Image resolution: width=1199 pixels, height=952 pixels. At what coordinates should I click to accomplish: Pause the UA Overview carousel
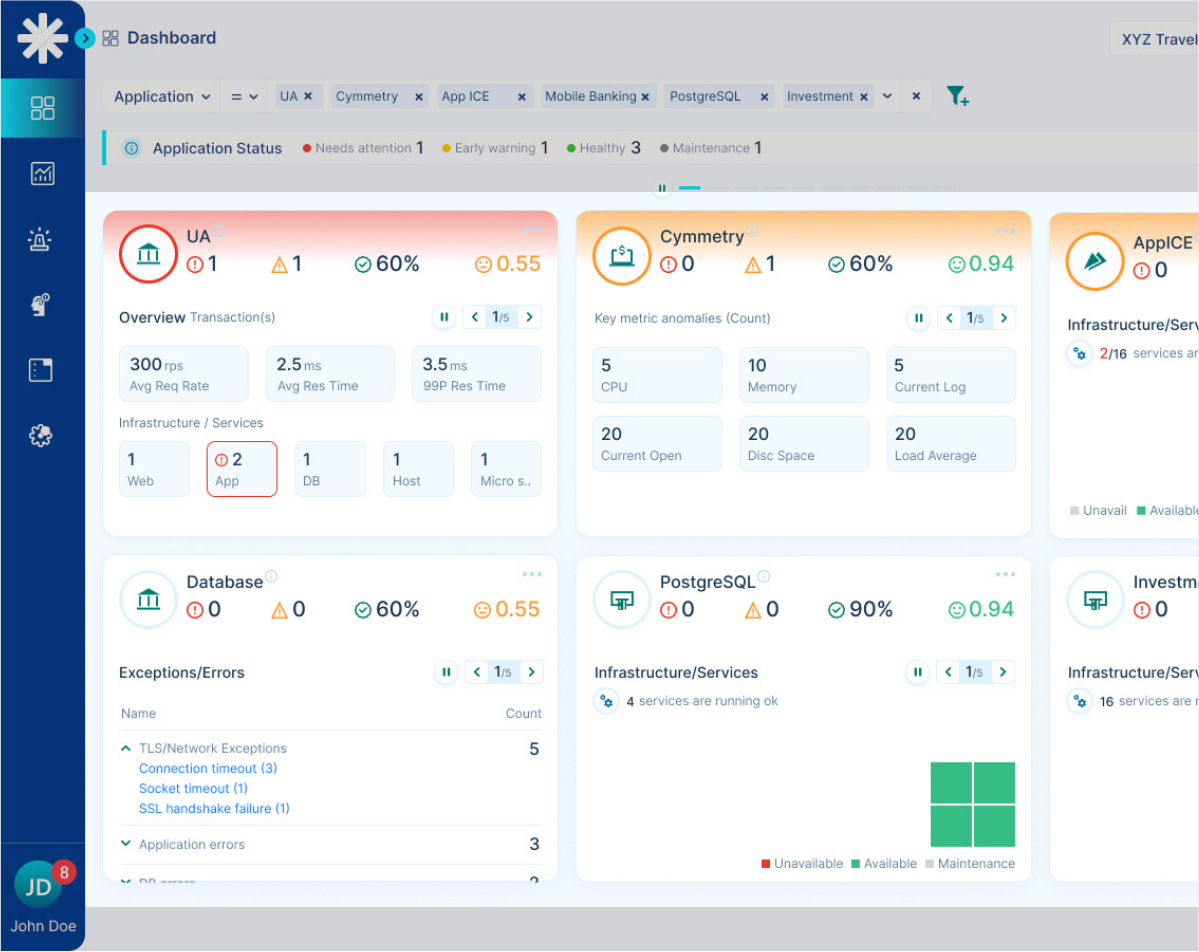[x=444, y=318]
